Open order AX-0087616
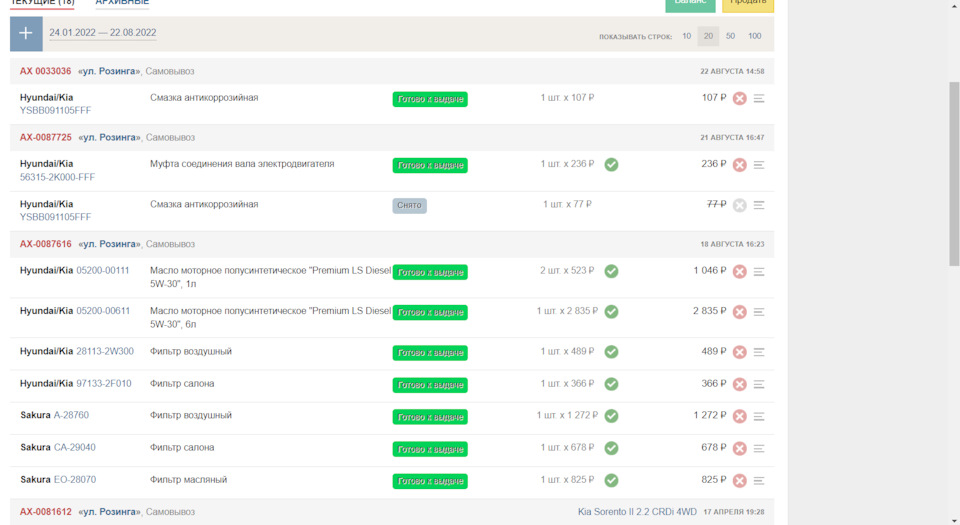Viewport: 960px width, 525px height. point(45,244)
